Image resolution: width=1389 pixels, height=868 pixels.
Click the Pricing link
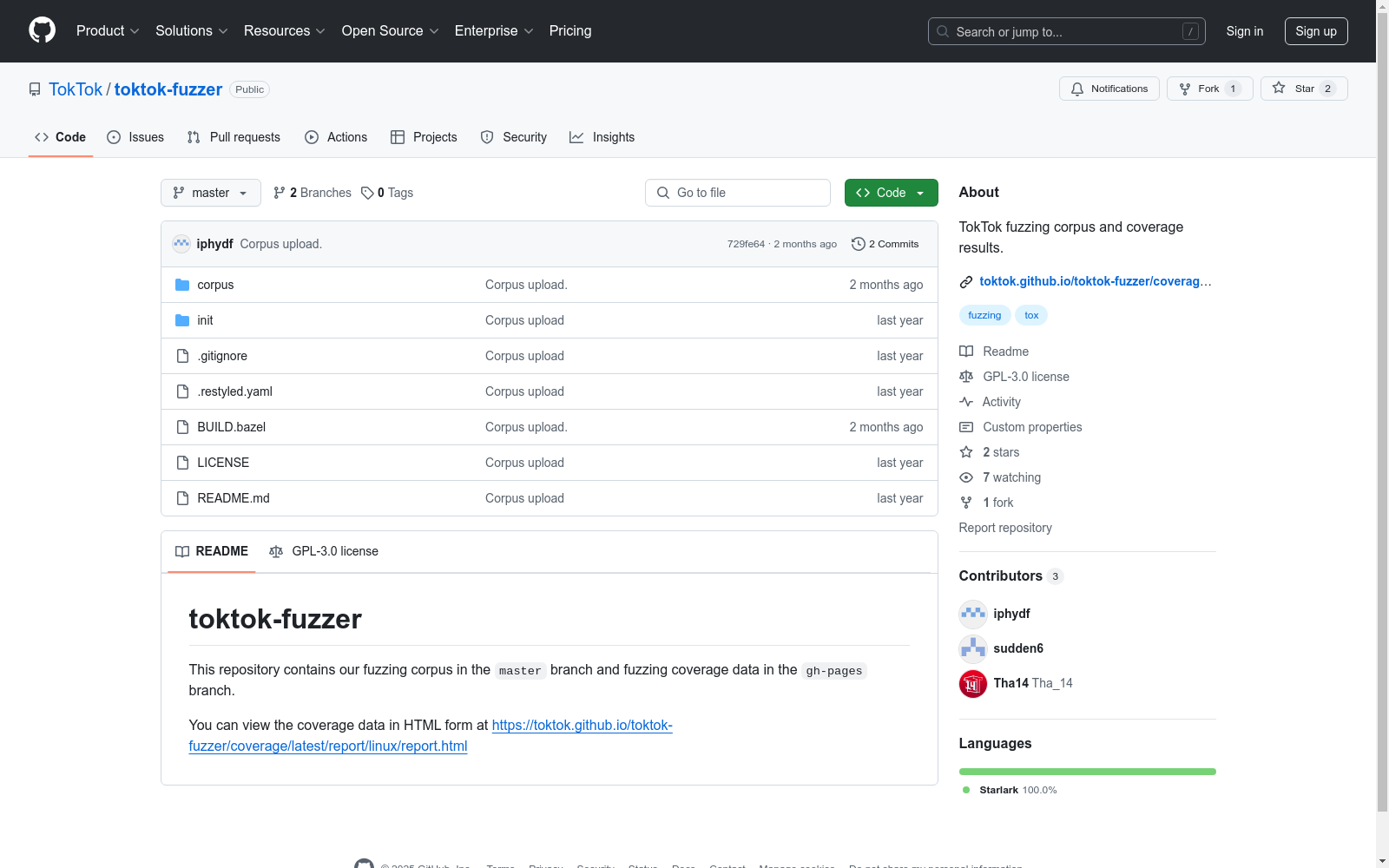(570, 30)
